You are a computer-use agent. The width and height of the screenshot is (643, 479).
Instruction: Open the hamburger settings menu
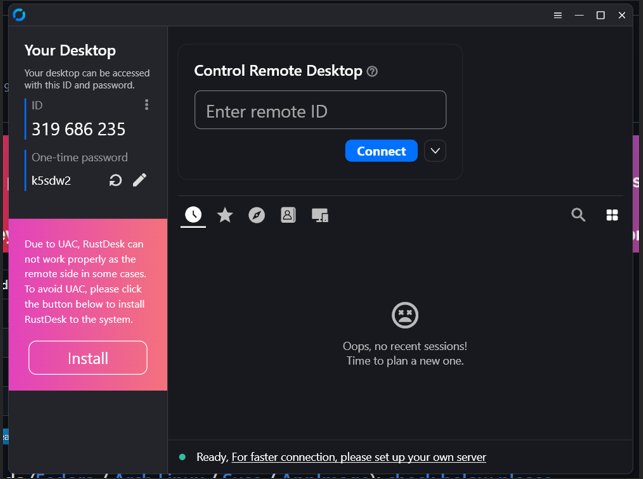coord(558,15)
